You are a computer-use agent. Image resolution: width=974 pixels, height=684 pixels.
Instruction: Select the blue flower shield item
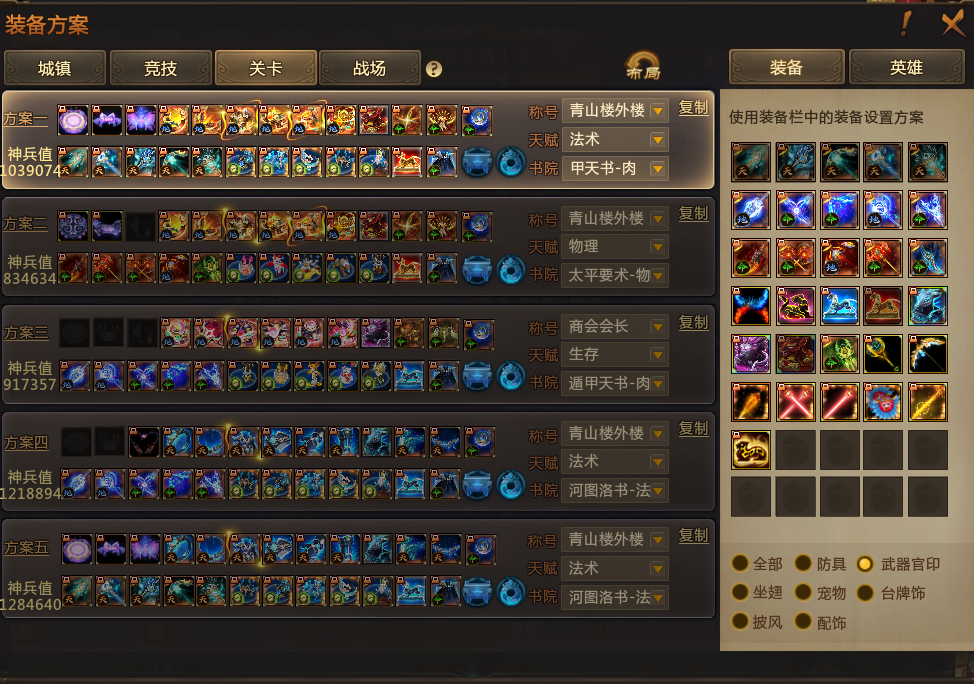click(883, 402)
